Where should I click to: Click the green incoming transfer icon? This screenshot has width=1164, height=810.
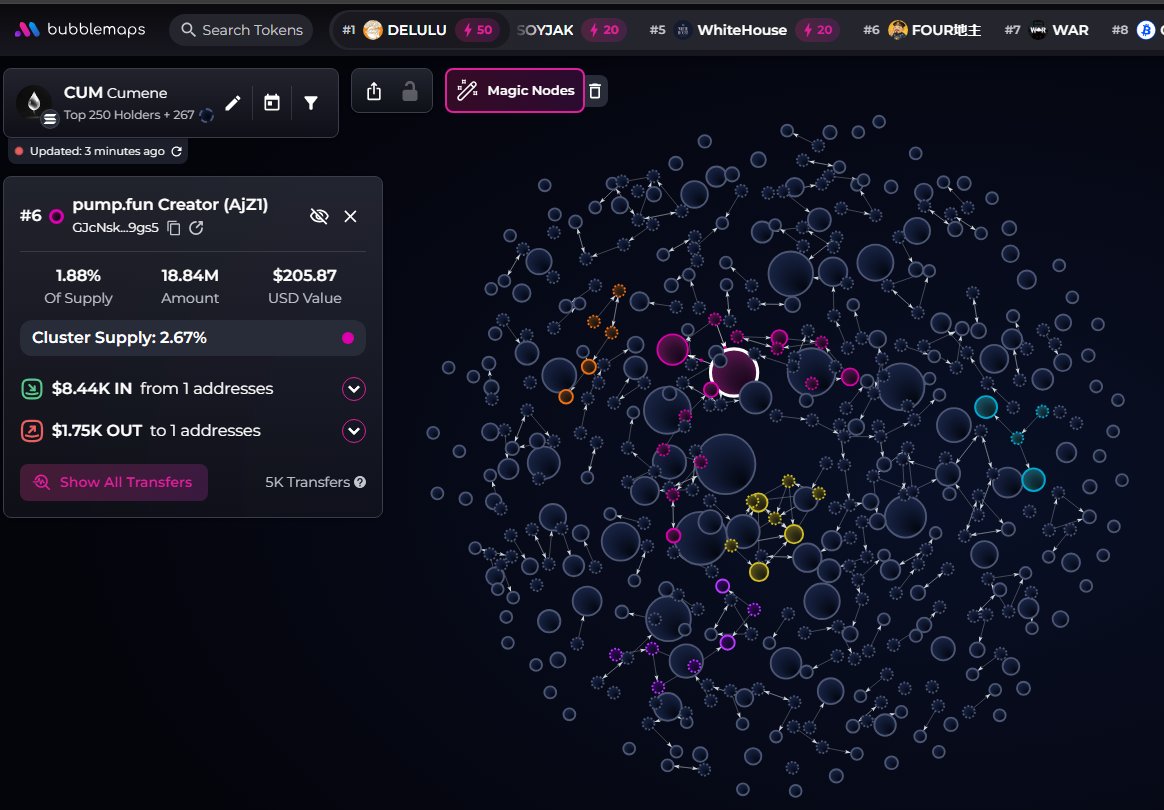32,389
